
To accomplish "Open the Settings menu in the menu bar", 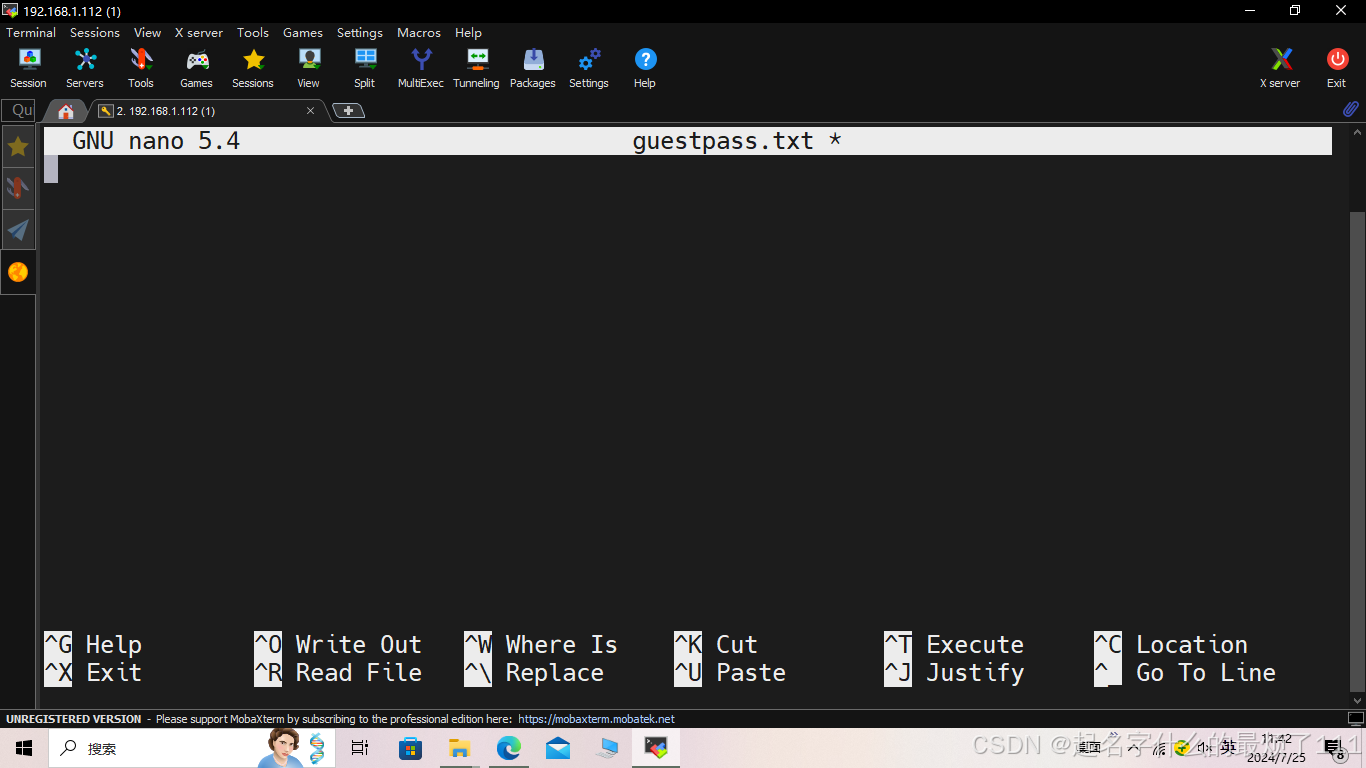I will click(360, 32).
